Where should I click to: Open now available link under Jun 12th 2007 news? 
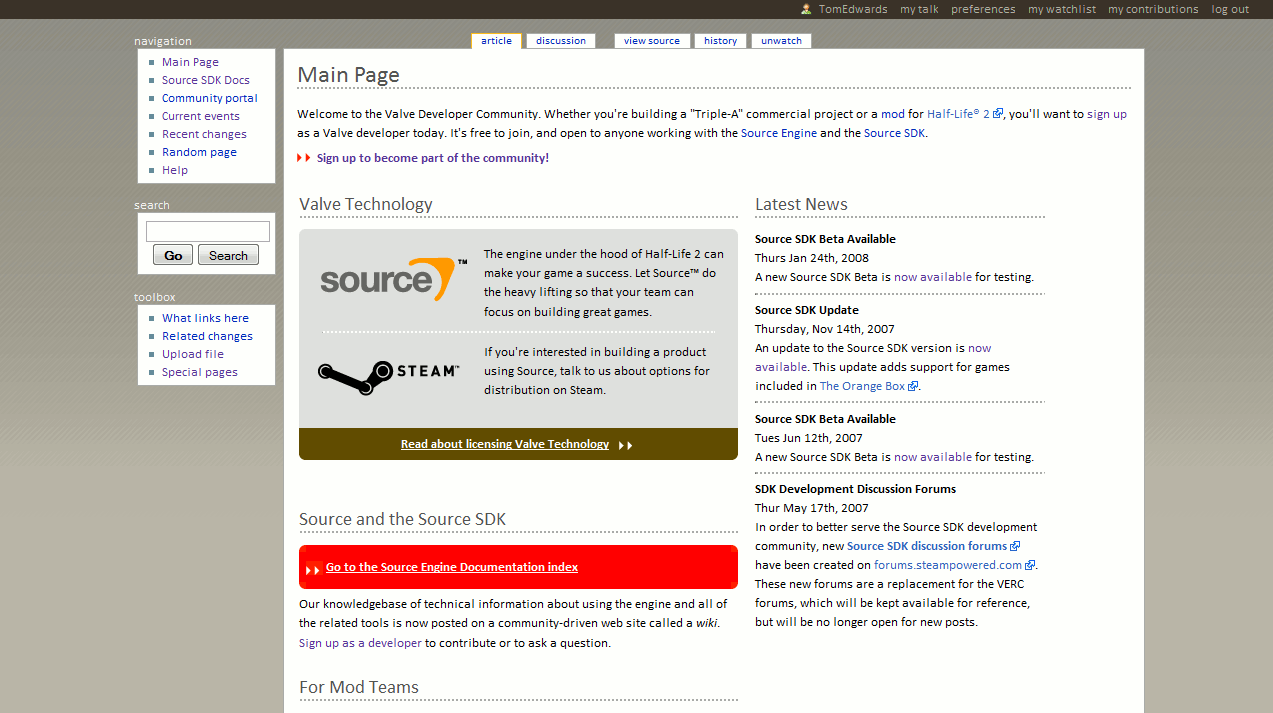click(933, 457)
